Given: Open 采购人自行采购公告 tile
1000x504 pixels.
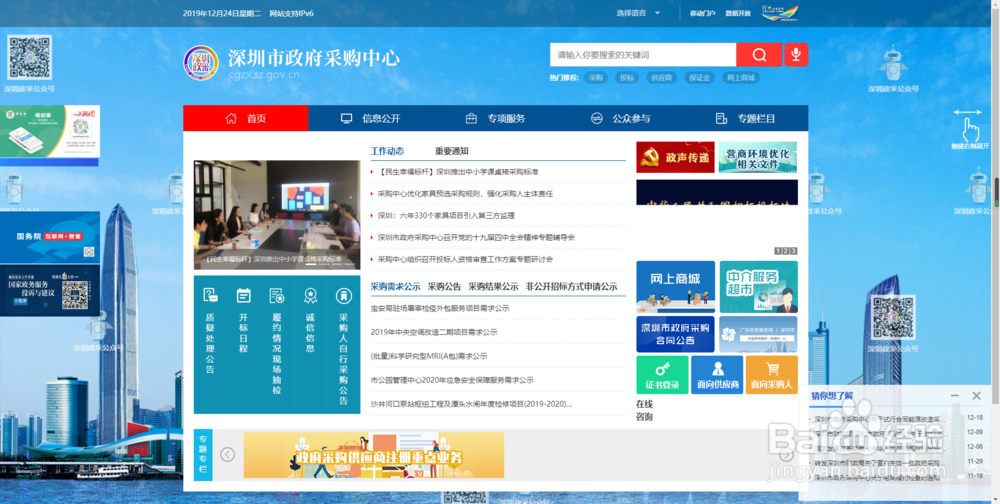Looking at the screenshot, I should (343, 345).
